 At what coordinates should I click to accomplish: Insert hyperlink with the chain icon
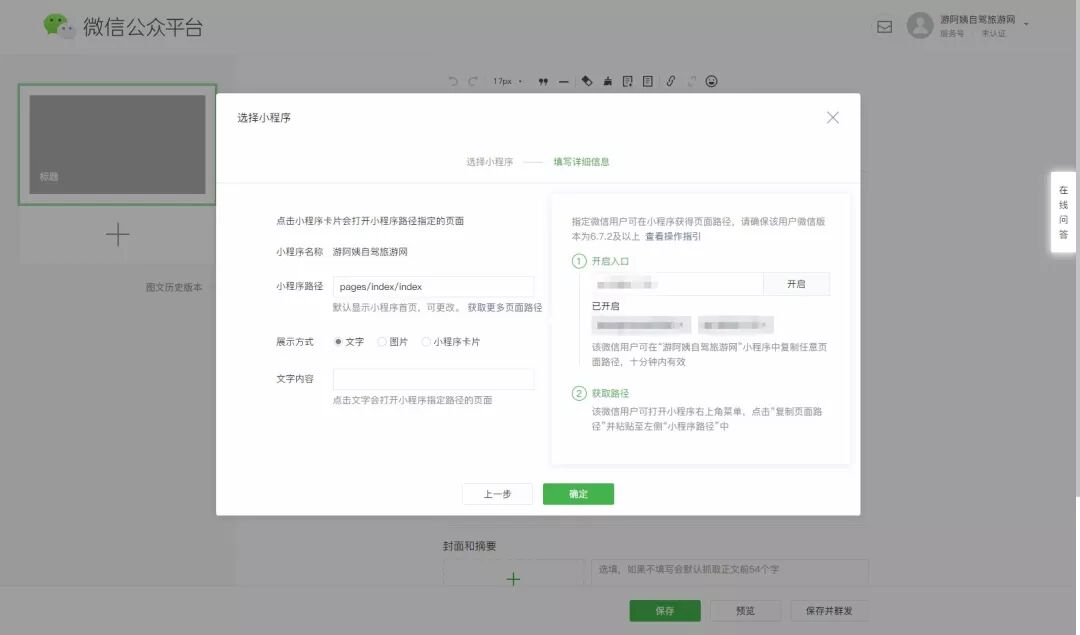pos(670,81)
